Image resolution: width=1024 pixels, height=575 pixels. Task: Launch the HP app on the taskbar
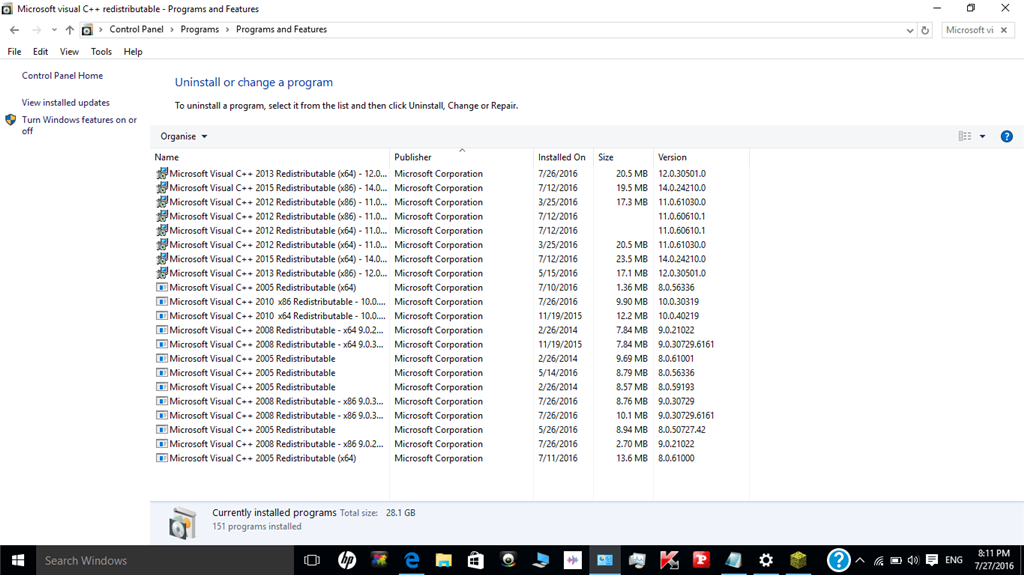coord(347,560)
